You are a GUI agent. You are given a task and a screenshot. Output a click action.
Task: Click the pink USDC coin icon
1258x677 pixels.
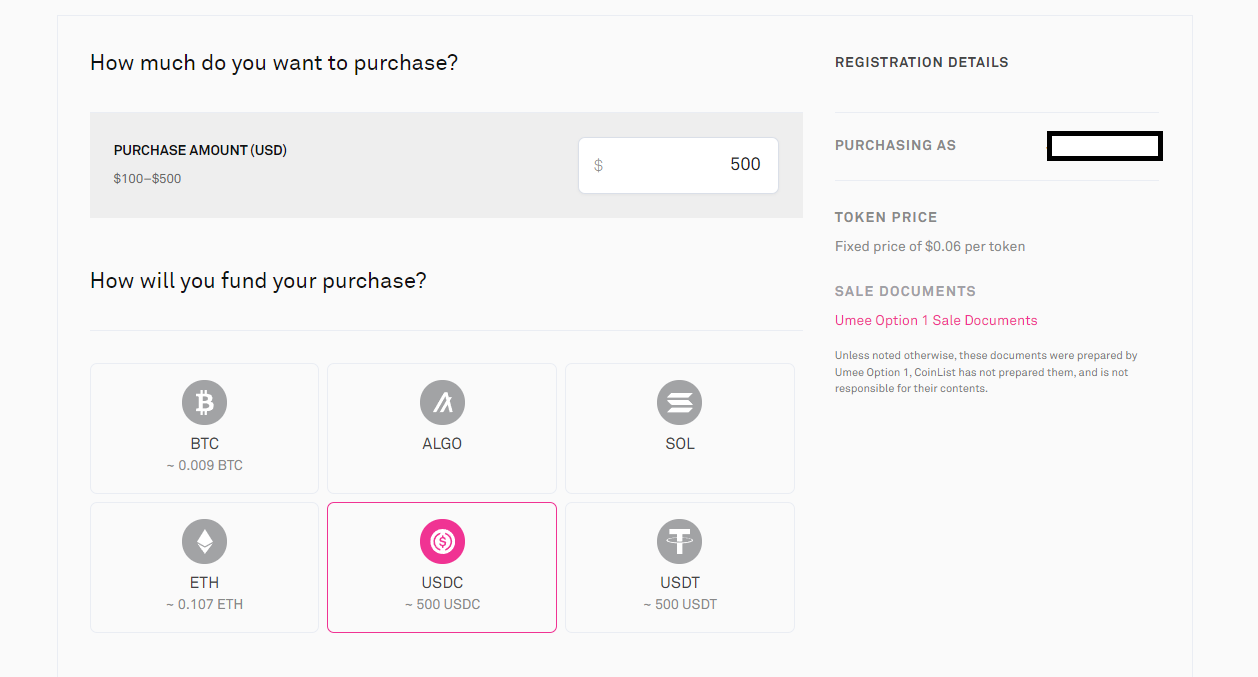click(x=442, y=542)
